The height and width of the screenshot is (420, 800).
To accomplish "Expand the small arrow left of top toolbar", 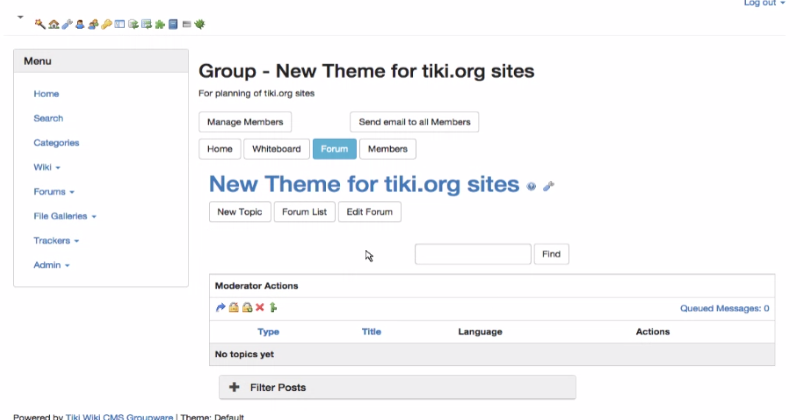I will [20, 17].
